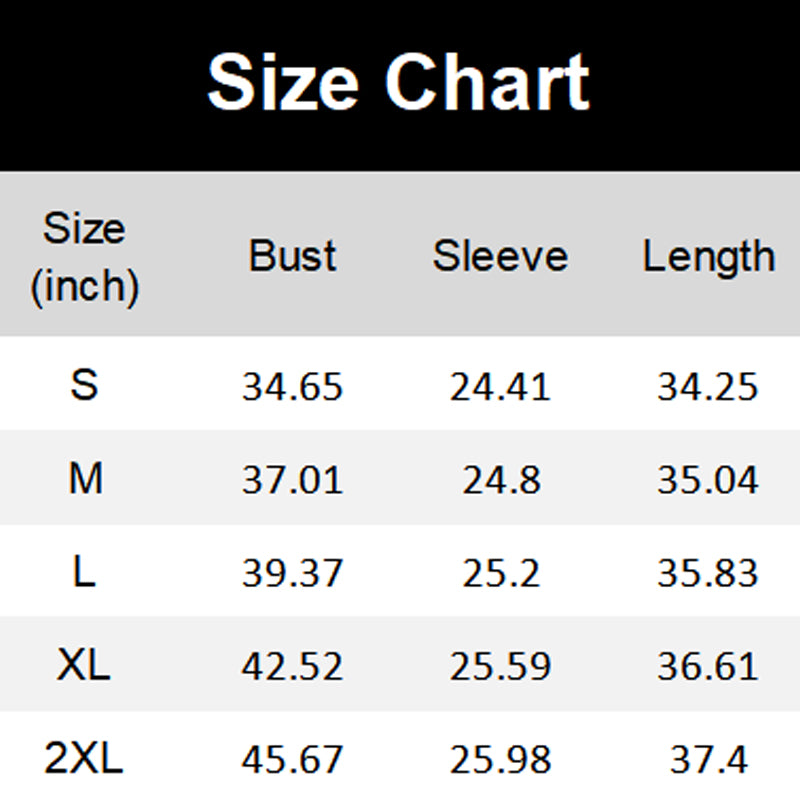Select sleeve value 25.2 in L row

pyautogui.click(x=500, y=574)
